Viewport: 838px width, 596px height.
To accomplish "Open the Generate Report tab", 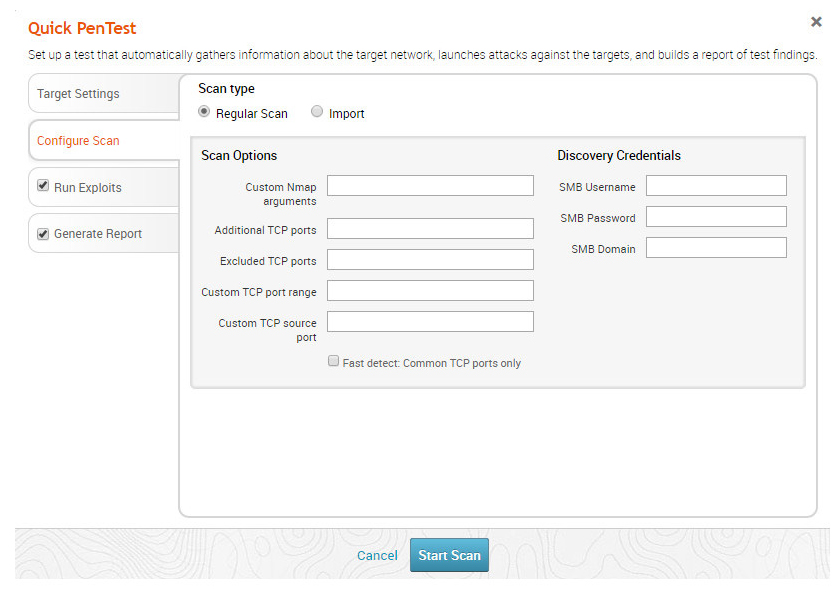I will [x=98, y=234].
